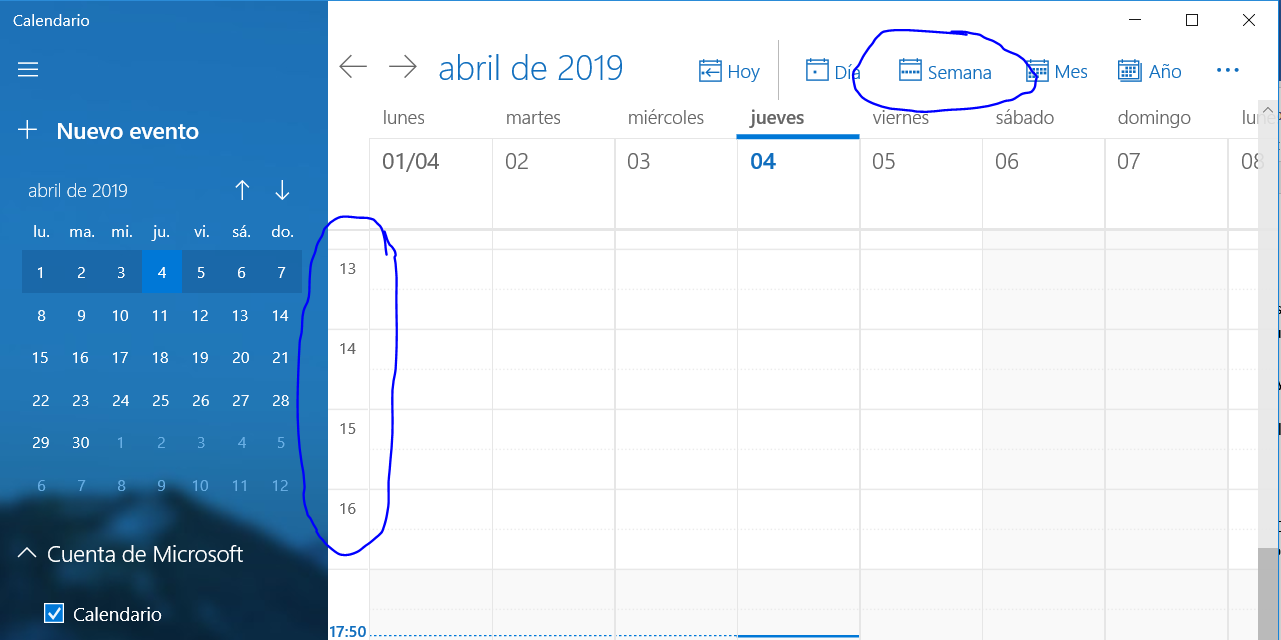Select day 14 in mini calendar
This screenshot has height=640, width=1281.
(281, 315)
